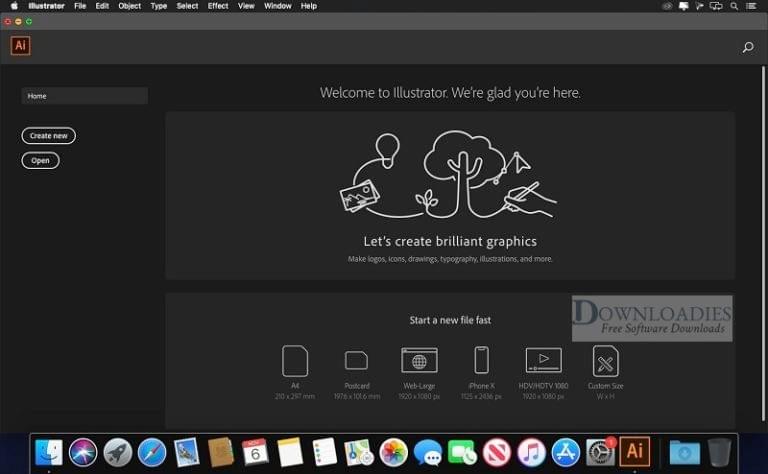Viewport: 768px width, 474px height.
Task: Click the Open button
Action: coord(40,161)
